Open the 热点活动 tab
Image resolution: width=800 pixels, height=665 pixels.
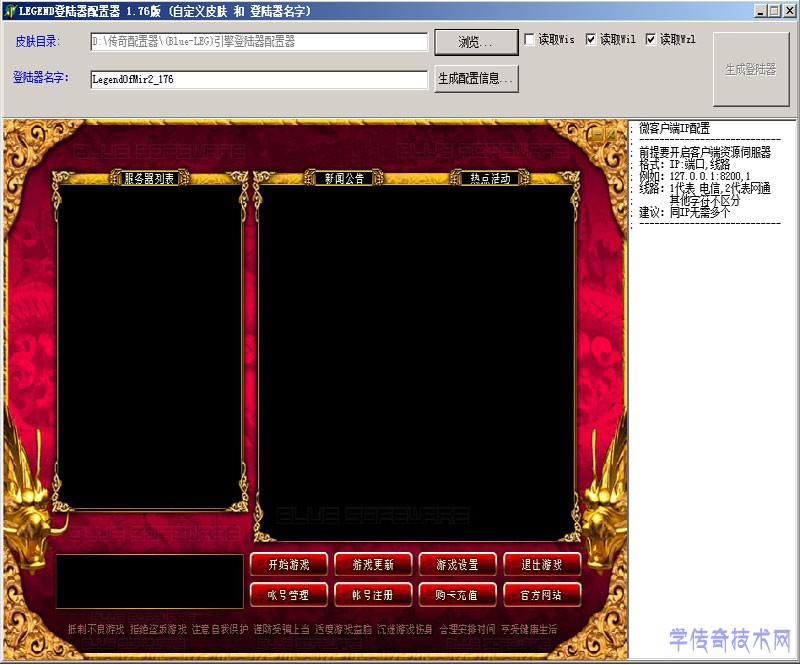tap(490, 179)
